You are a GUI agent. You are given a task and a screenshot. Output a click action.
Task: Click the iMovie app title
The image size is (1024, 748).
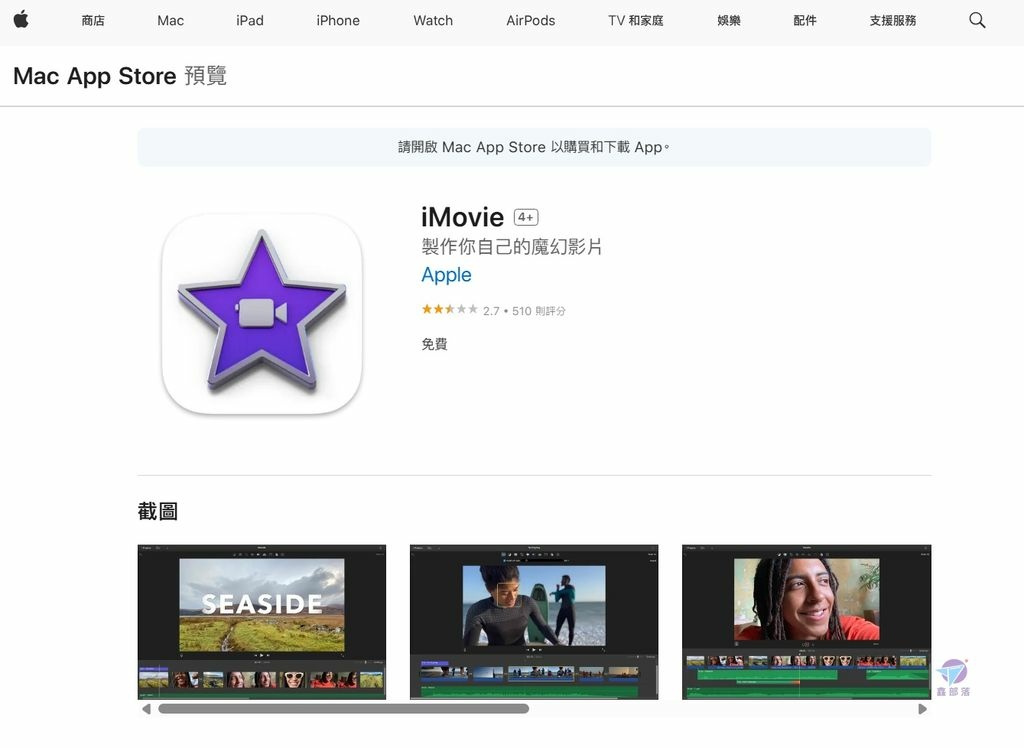(x=462, y=217)
